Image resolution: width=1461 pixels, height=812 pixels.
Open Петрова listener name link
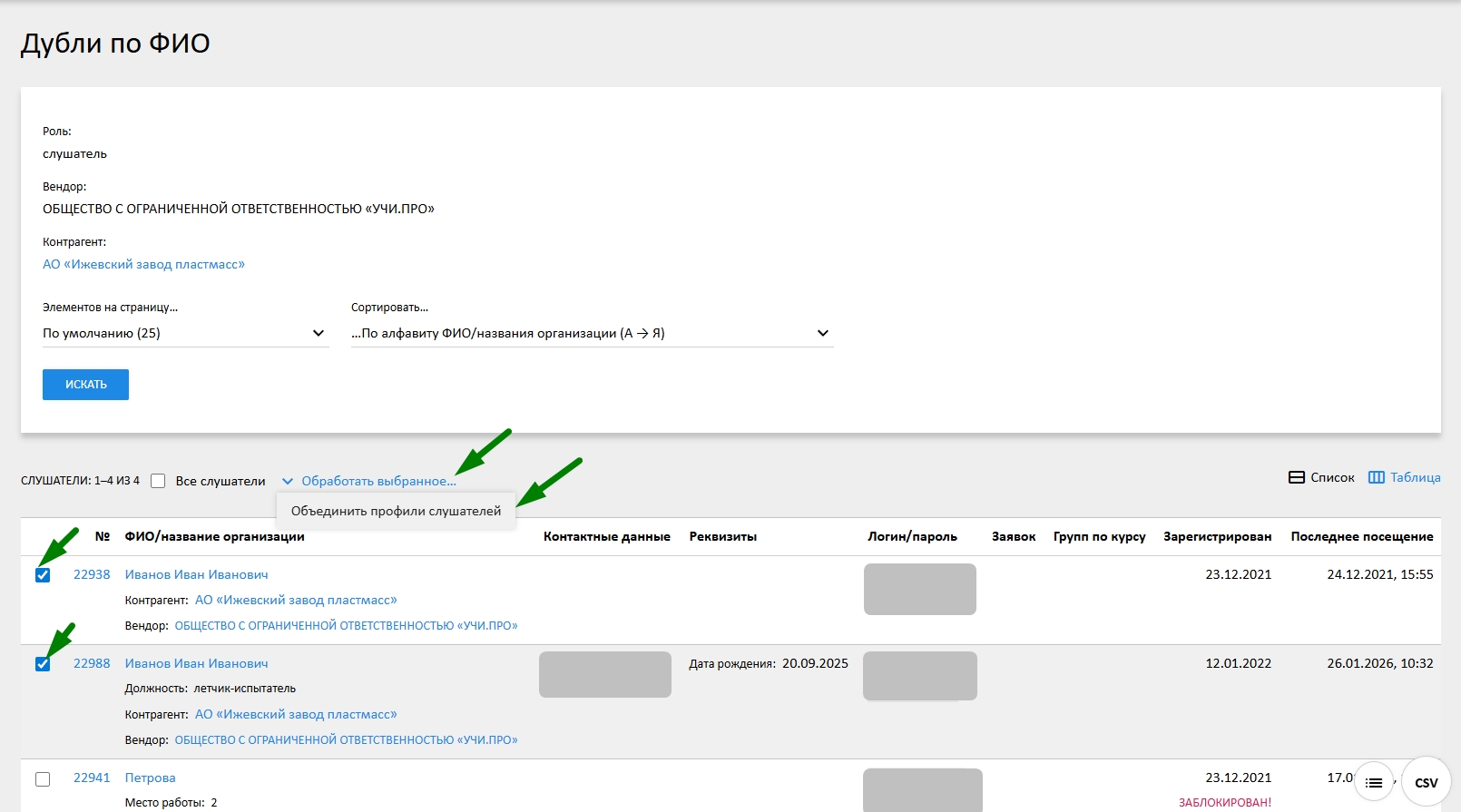150,778
